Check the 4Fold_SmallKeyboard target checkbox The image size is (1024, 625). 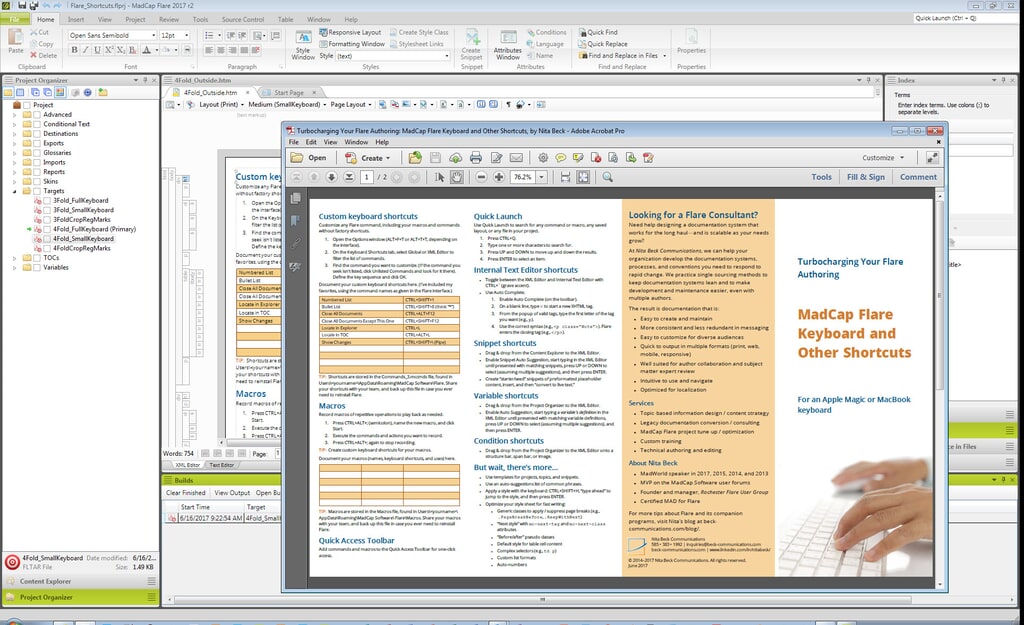(x=47, y=239)
